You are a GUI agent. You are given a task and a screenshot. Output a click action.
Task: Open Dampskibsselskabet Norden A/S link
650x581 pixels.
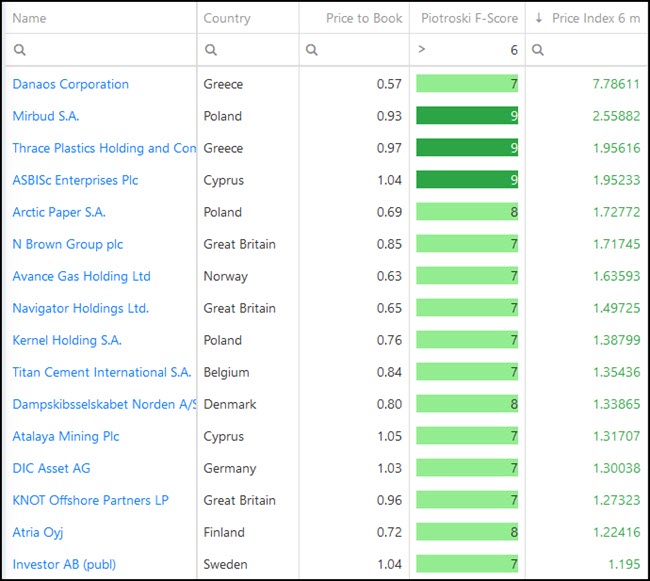[104, 404]
